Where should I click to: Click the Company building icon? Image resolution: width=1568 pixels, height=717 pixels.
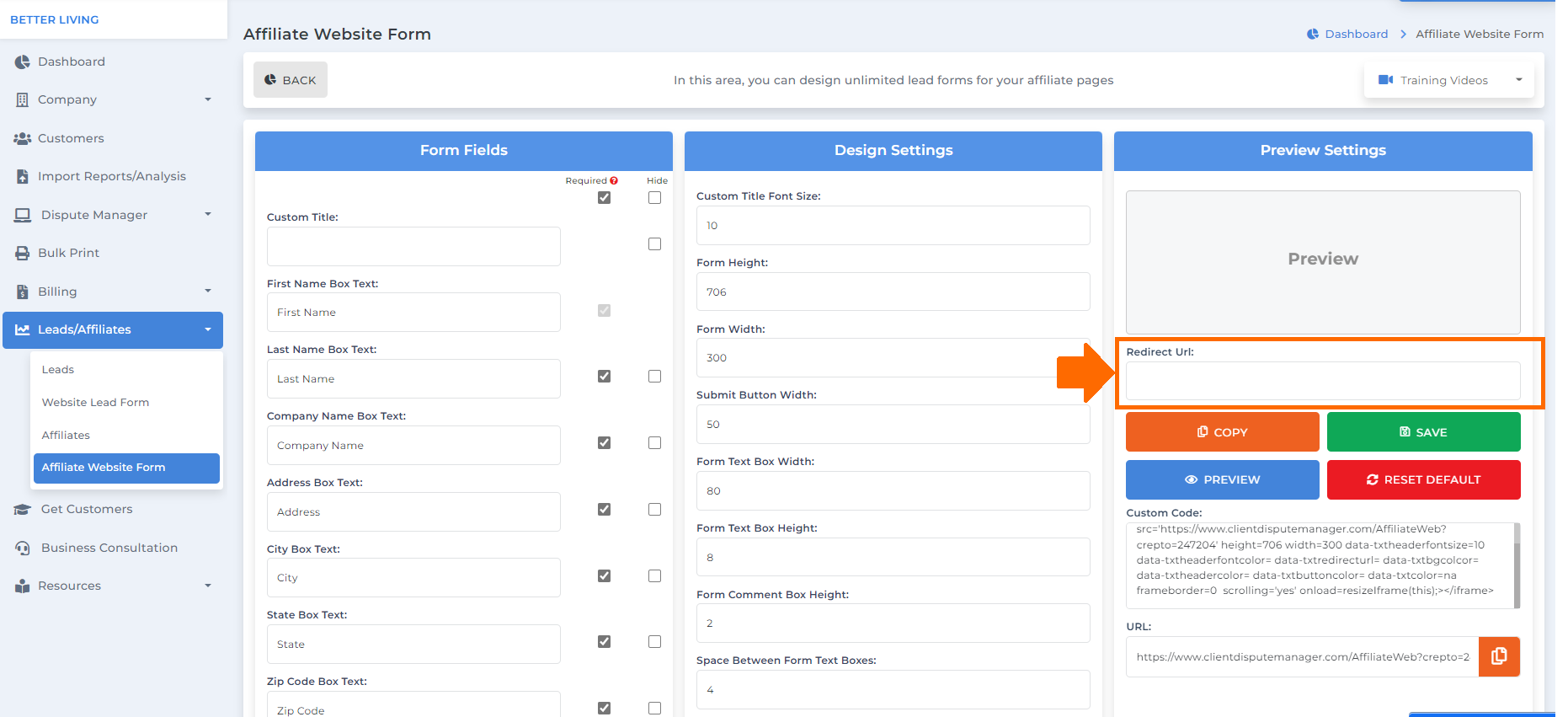pyautogui.click(x=23, y=99)
